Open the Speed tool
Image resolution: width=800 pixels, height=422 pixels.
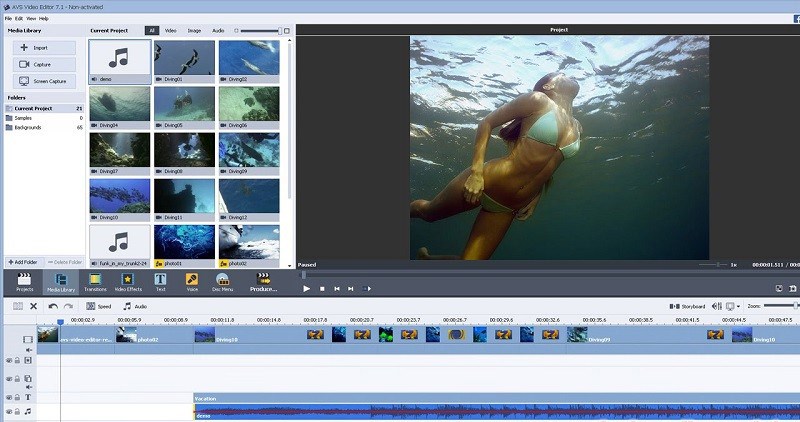(x=98, y=306)
